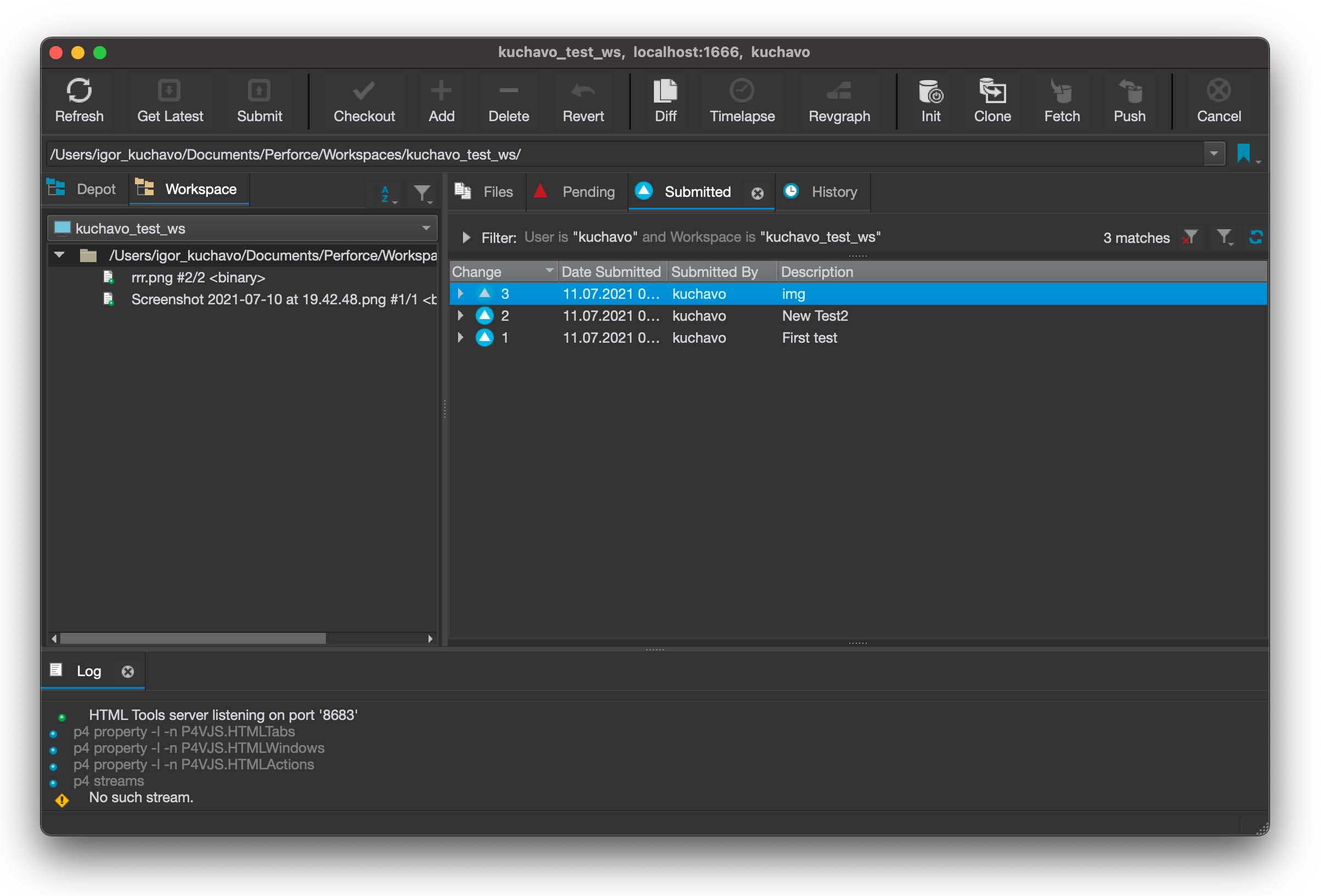This screenshot has width=1321, height=896.
Task: Expand changelist 2 row
Action: coord(460,315)
